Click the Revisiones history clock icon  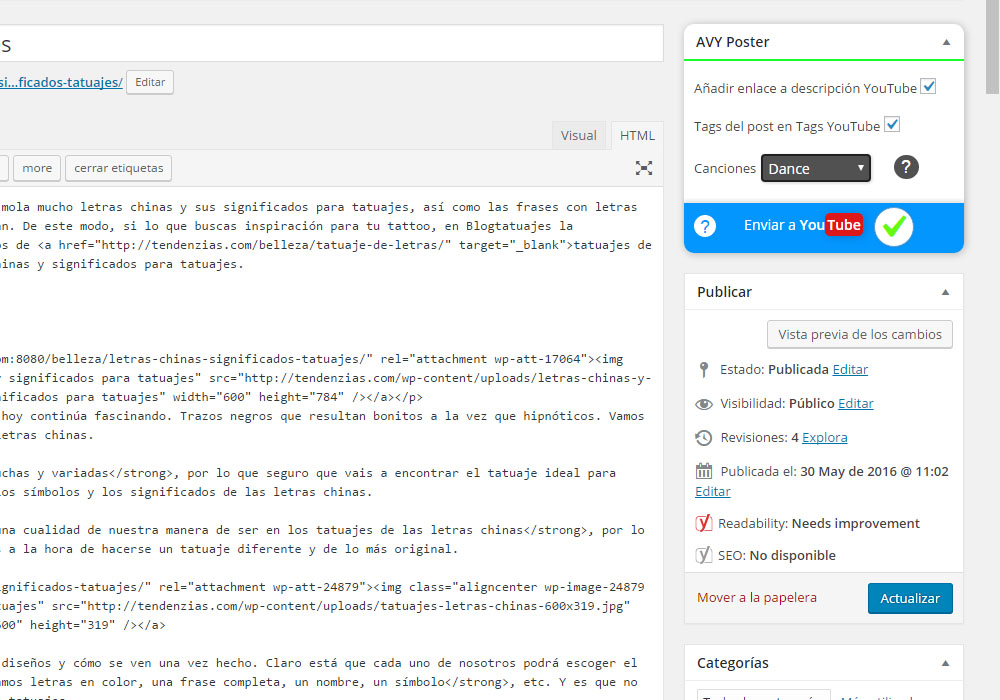click(x=703, y=437)
